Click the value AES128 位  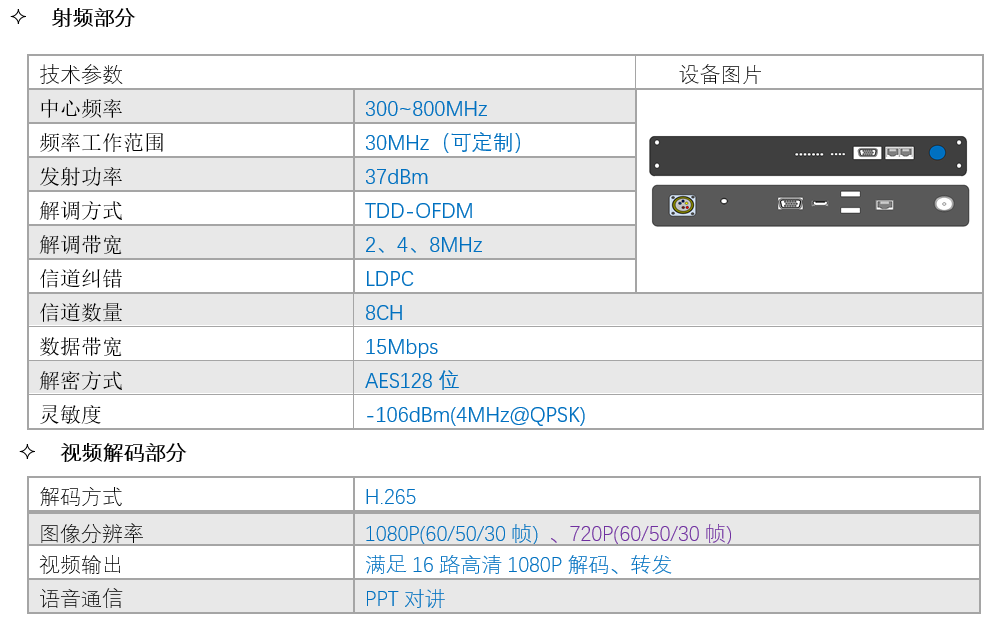[412, 380]
